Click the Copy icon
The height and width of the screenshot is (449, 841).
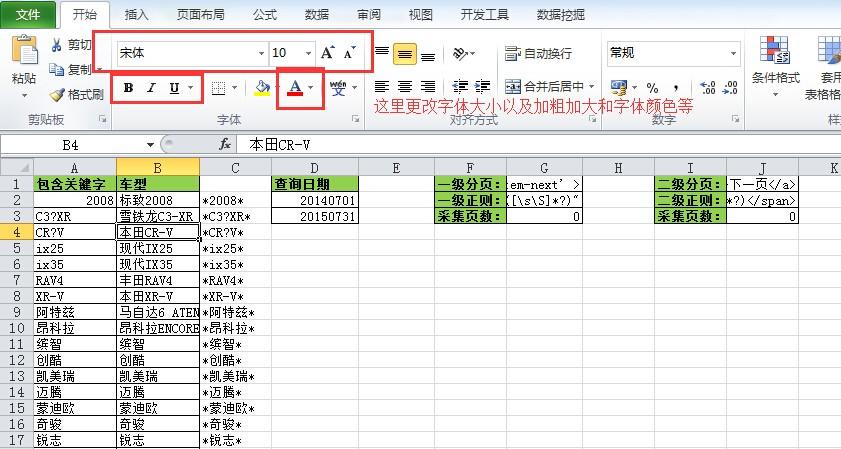point(57,69)
